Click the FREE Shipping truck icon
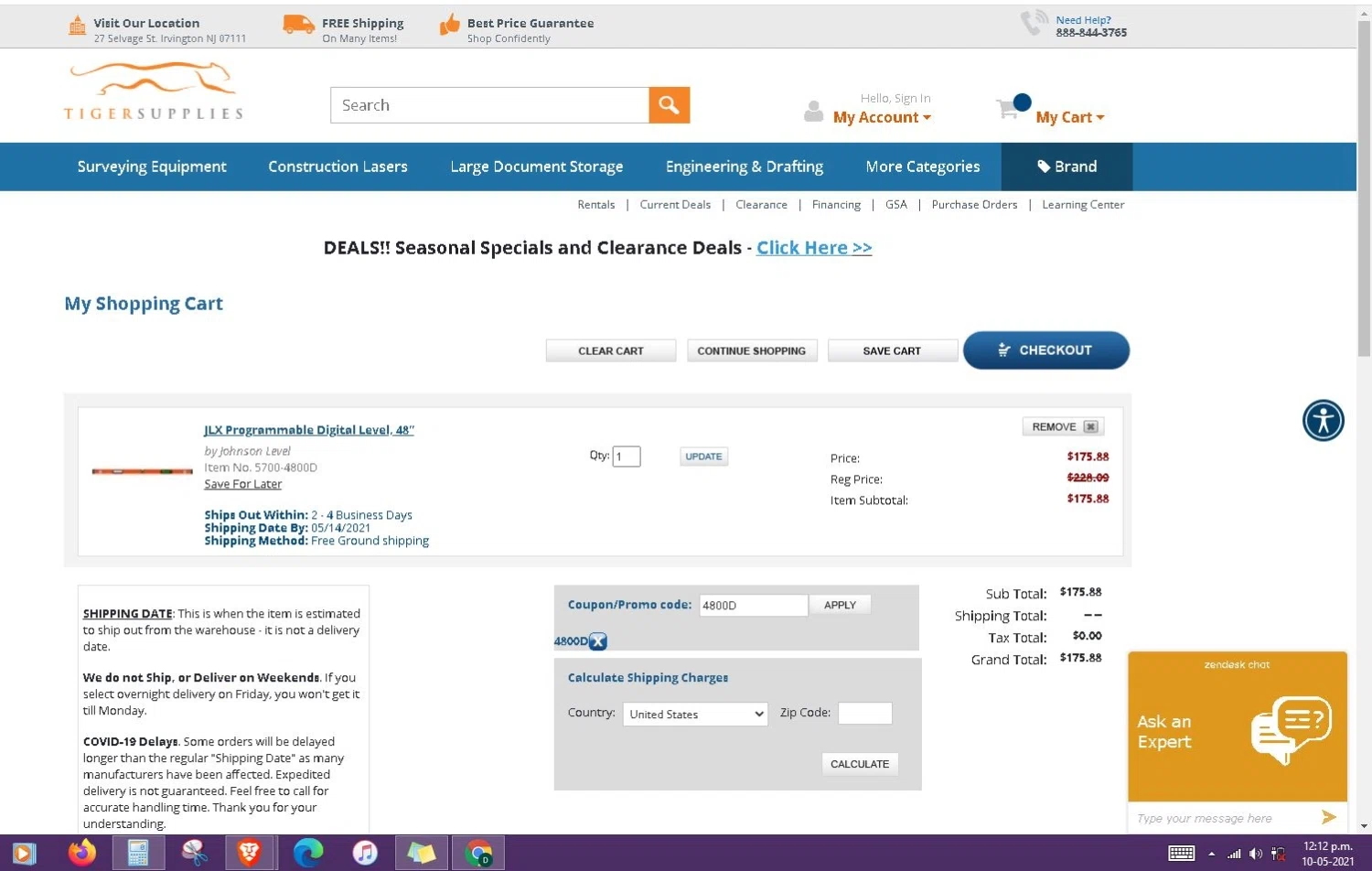This screenshot has width=1372, height=871. pos(298,25)
